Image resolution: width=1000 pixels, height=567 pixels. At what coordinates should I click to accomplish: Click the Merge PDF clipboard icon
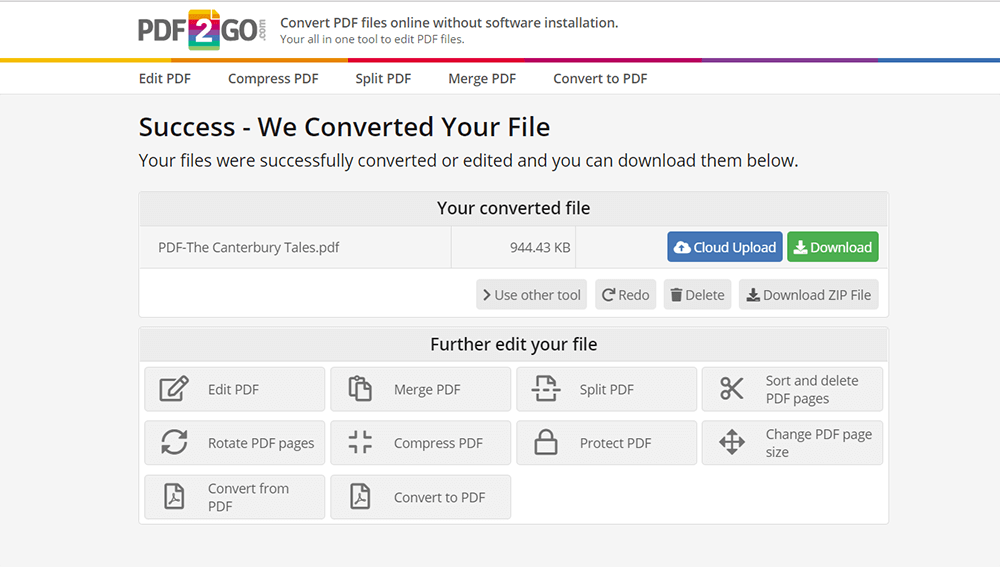(360, 389)
